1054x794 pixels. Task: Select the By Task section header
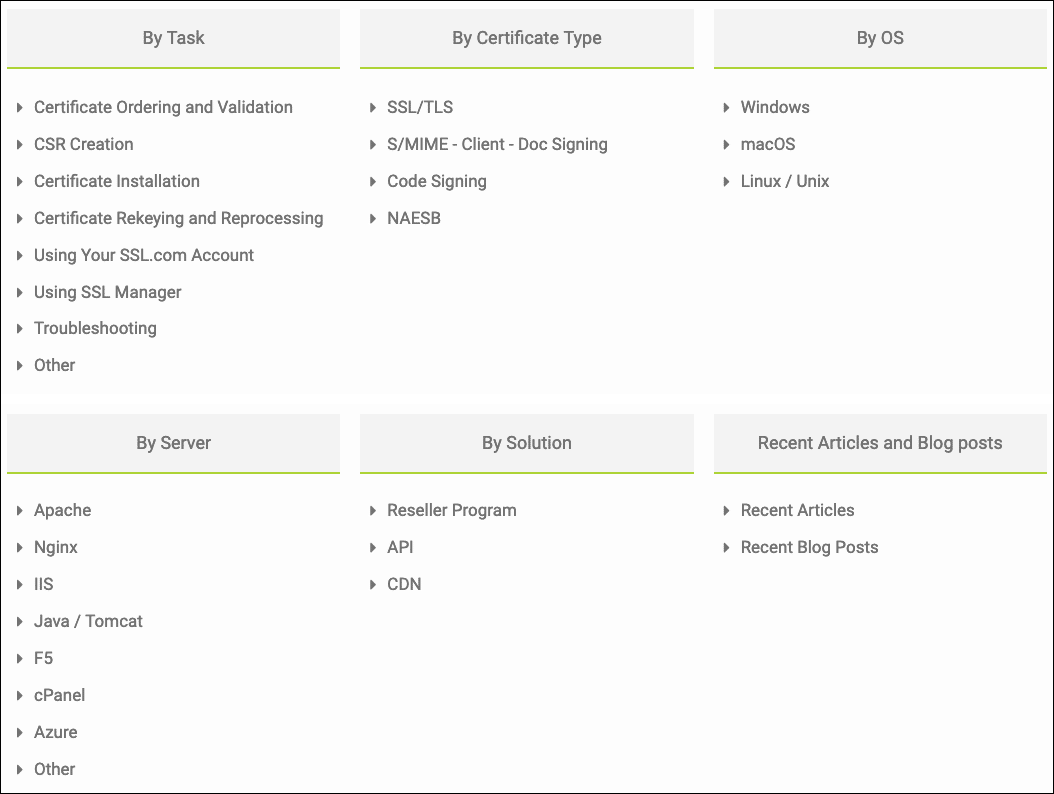pos(173,38)
